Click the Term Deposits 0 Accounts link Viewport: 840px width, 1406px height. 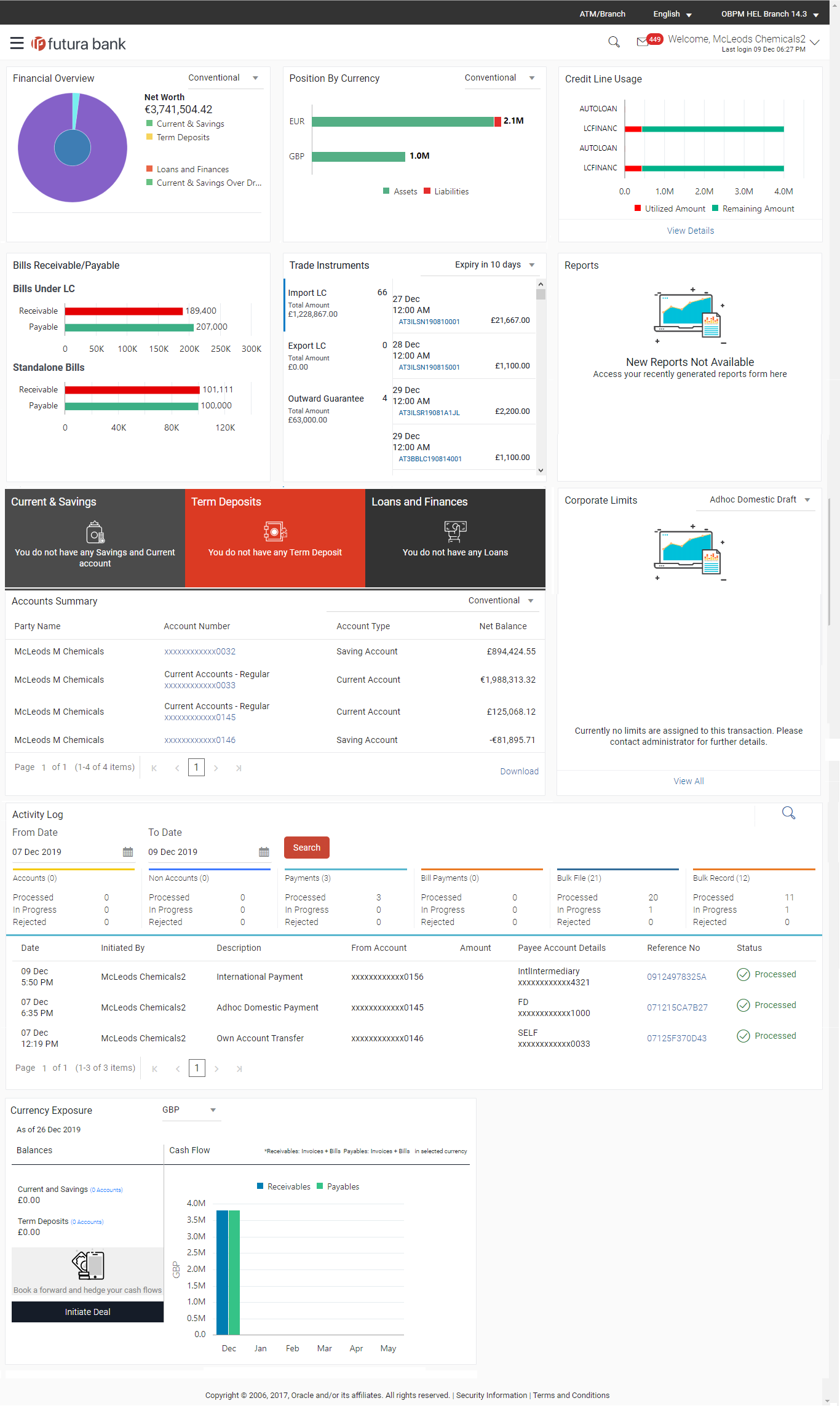click(x=87, y=1222)
